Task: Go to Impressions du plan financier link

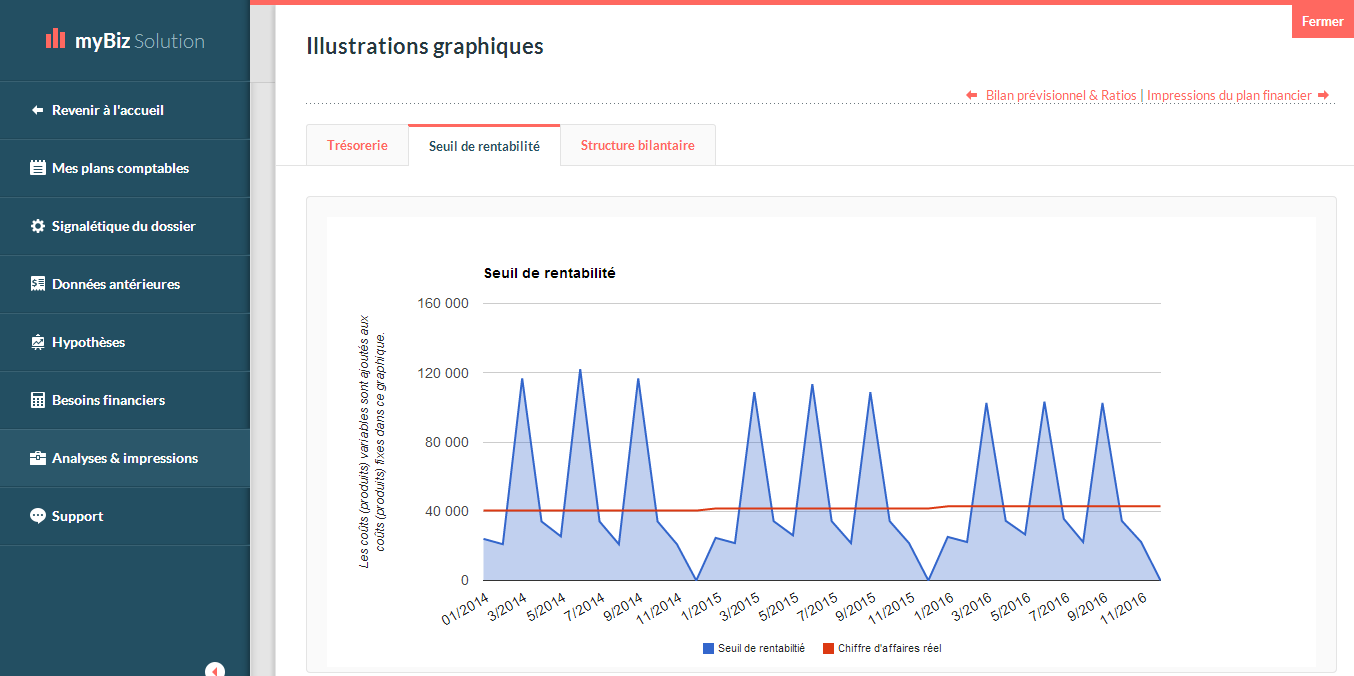Action: [1229, 95]
